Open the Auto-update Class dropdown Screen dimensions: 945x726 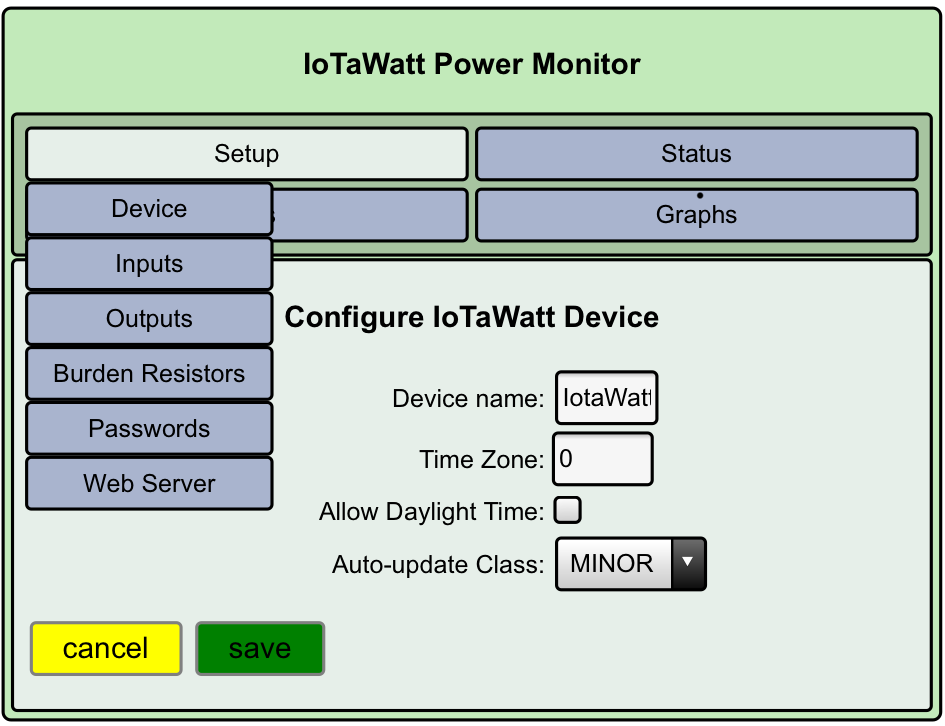coord(630,564)
